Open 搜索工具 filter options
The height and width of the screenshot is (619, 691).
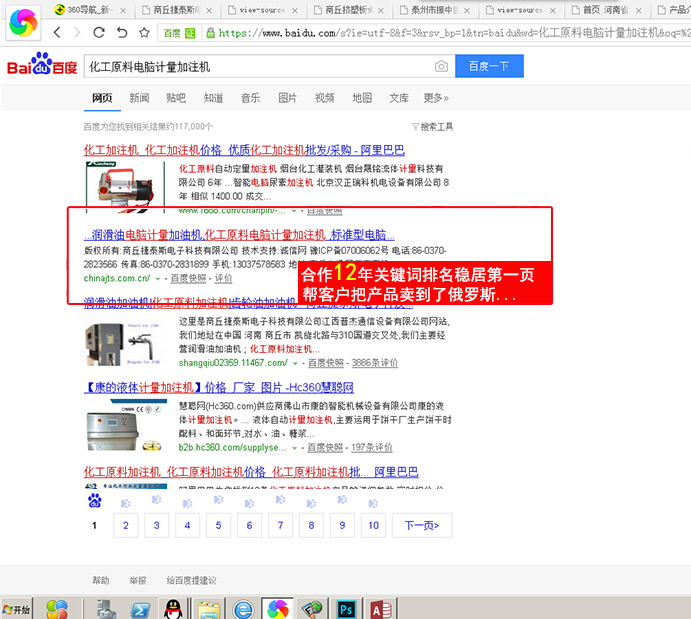(x=432, y=127)
